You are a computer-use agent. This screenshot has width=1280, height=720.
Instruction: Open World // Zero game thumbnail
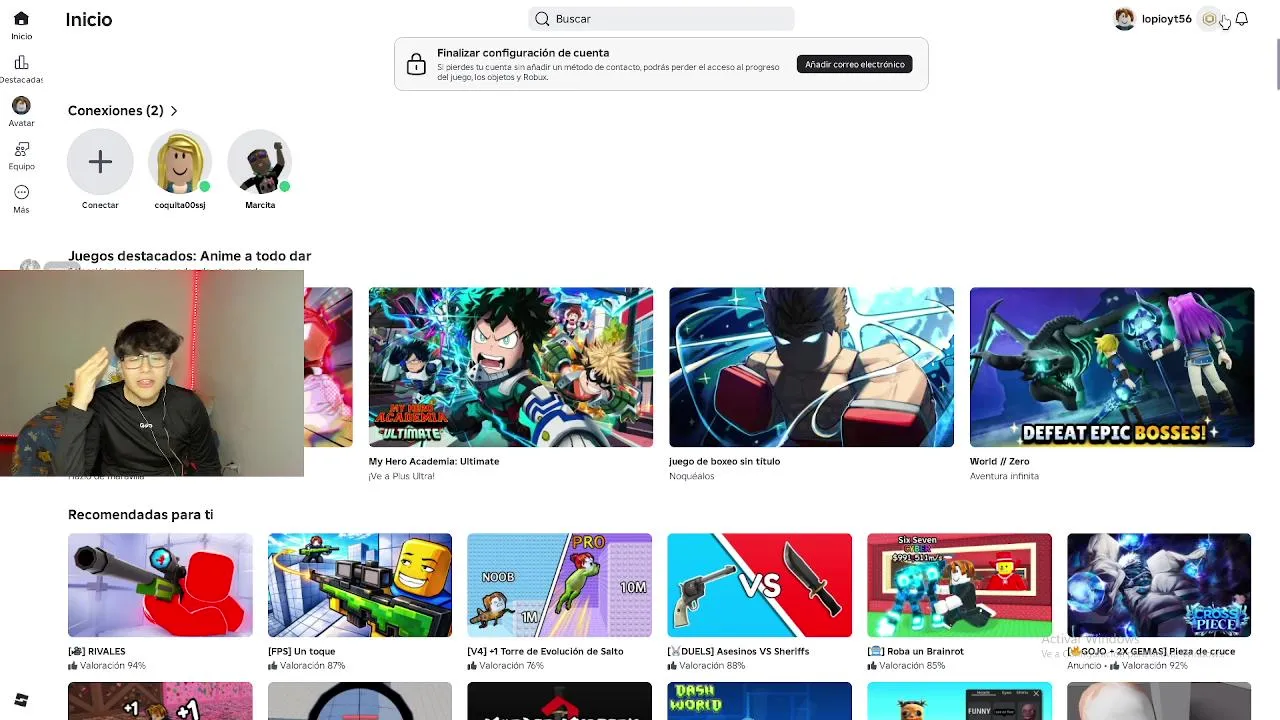tap(1112, 367)
